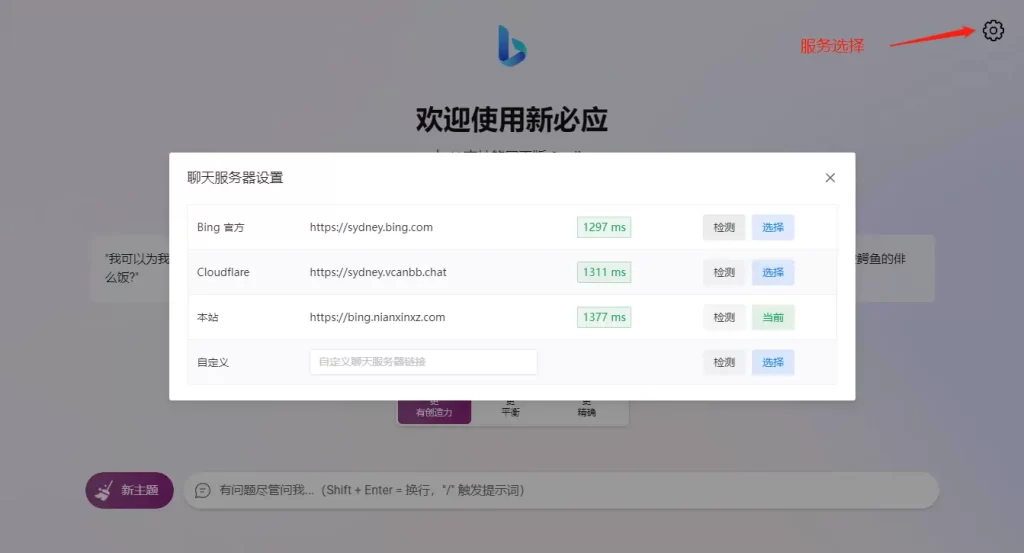Test the custom (自定义) server link
1024x553 pixels.
724,362
